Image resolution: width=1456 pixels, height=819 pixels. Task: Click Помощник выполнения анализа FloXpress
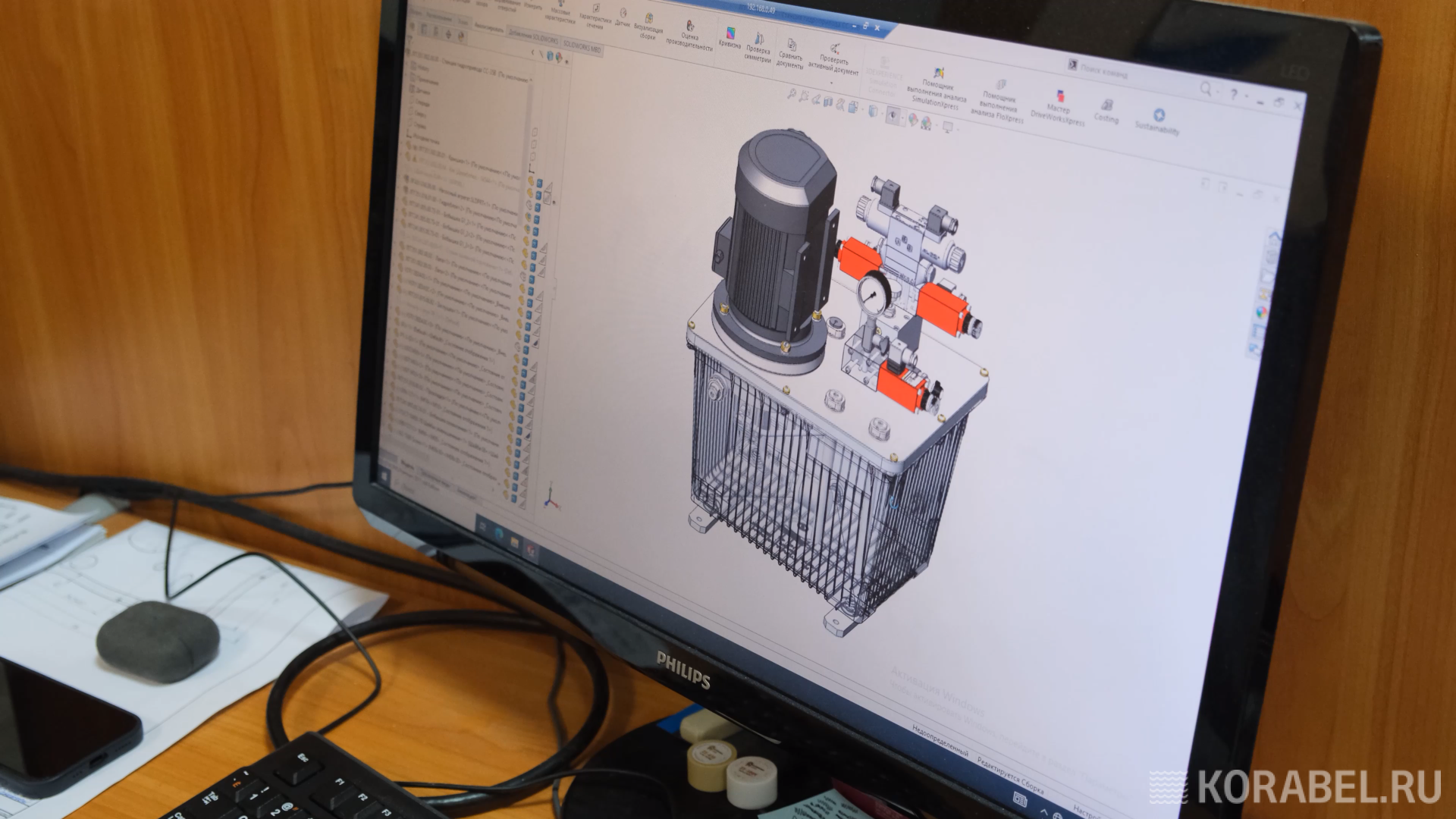click(999, 99)
